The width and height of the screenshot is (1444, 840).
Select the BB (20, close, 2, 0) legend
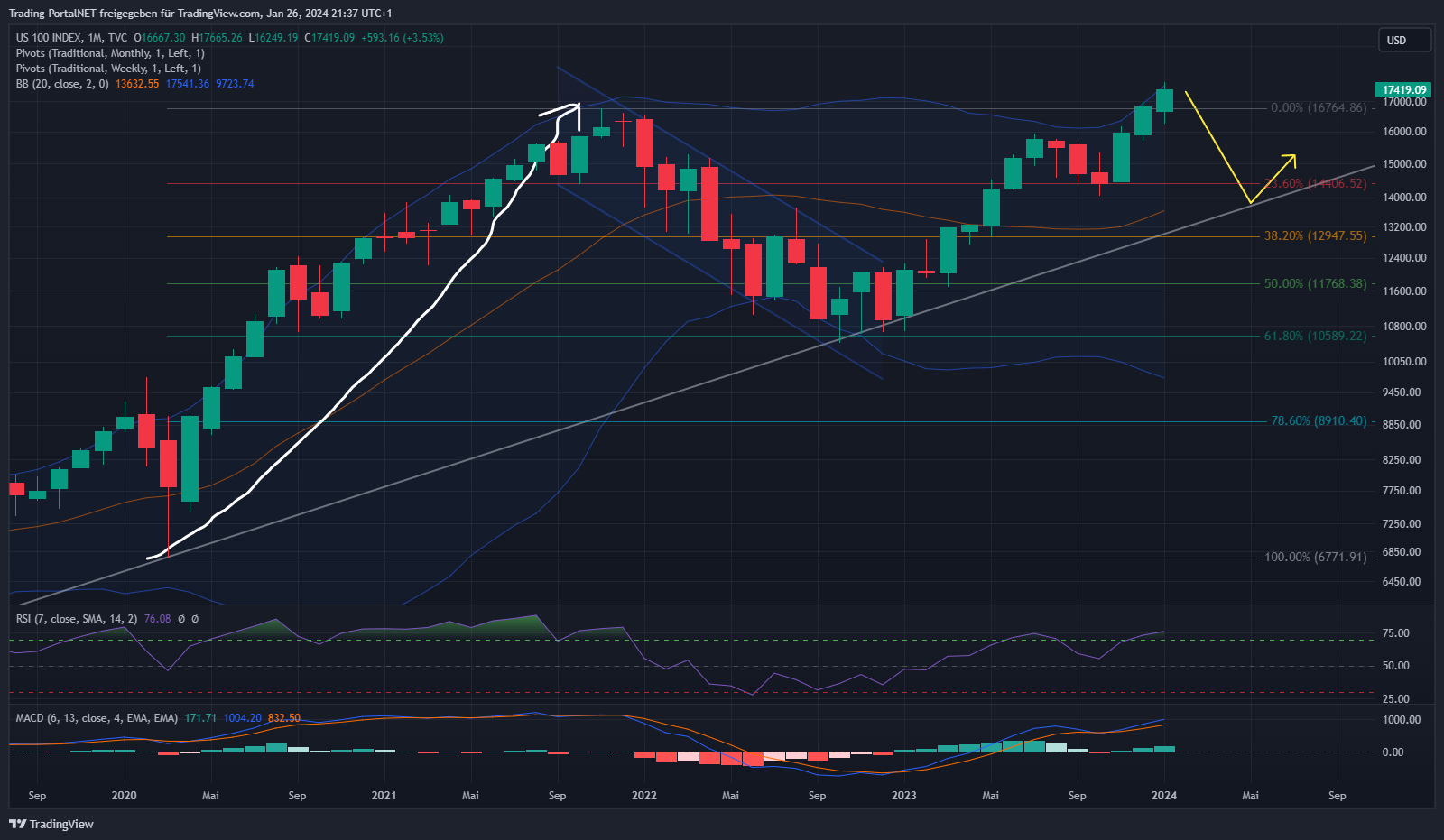(x=62, y=84)
